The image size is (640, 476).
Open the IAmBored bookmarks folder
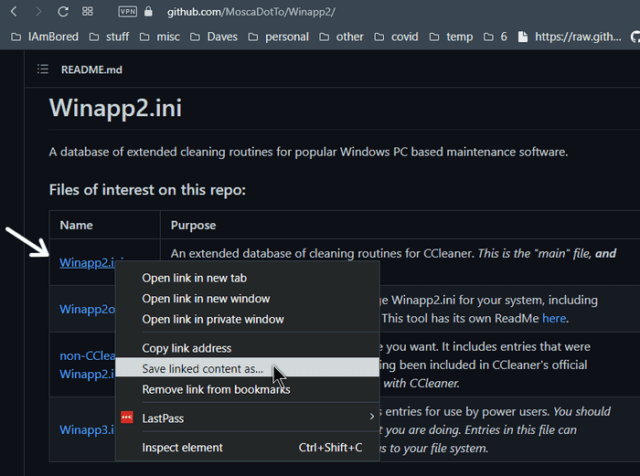tap(45, 37)
